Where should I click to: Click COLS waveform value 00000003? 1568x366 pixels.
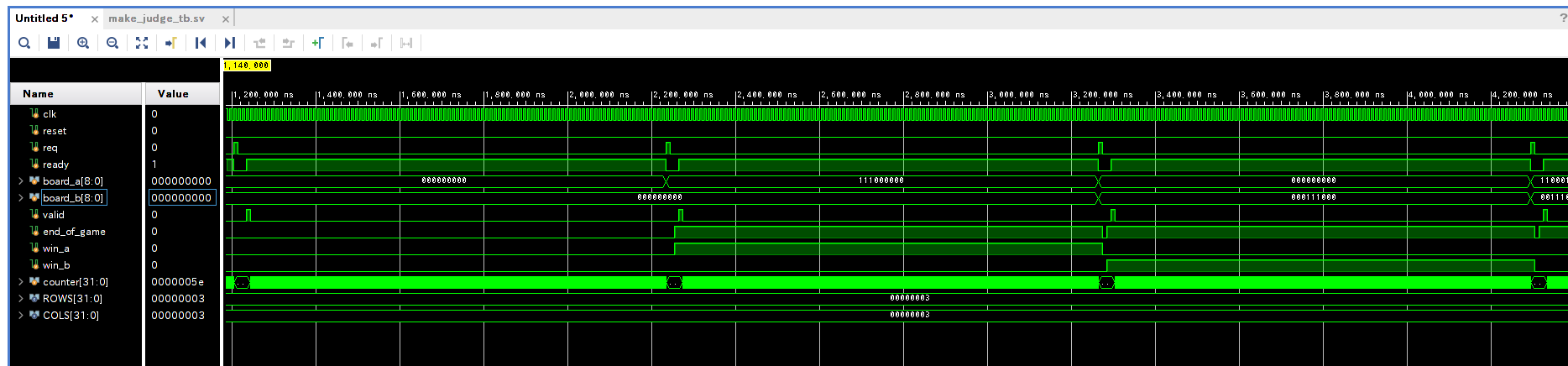[910, 315]
